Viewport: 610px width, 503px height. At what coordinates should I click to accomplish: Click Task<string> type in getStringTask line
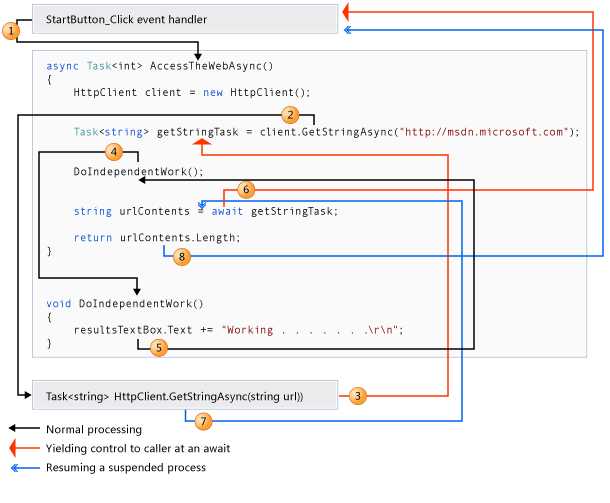[111, 132]
